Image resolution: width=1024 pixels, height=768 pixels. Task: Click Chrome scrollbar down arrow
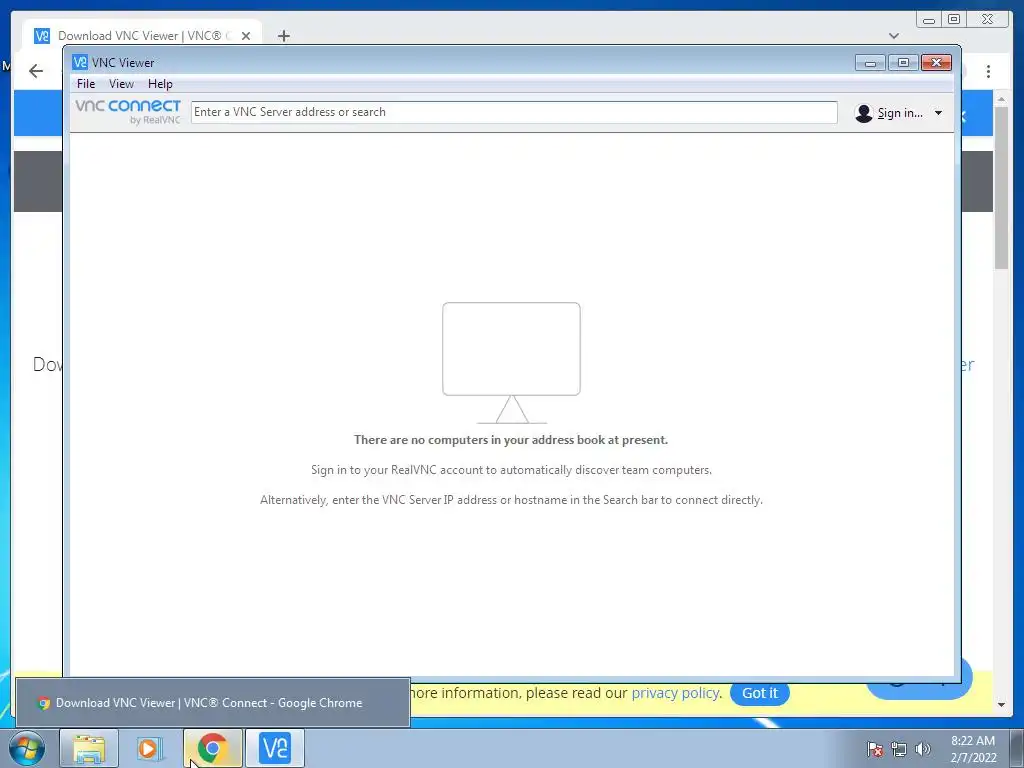click(x=1001, y=705)
